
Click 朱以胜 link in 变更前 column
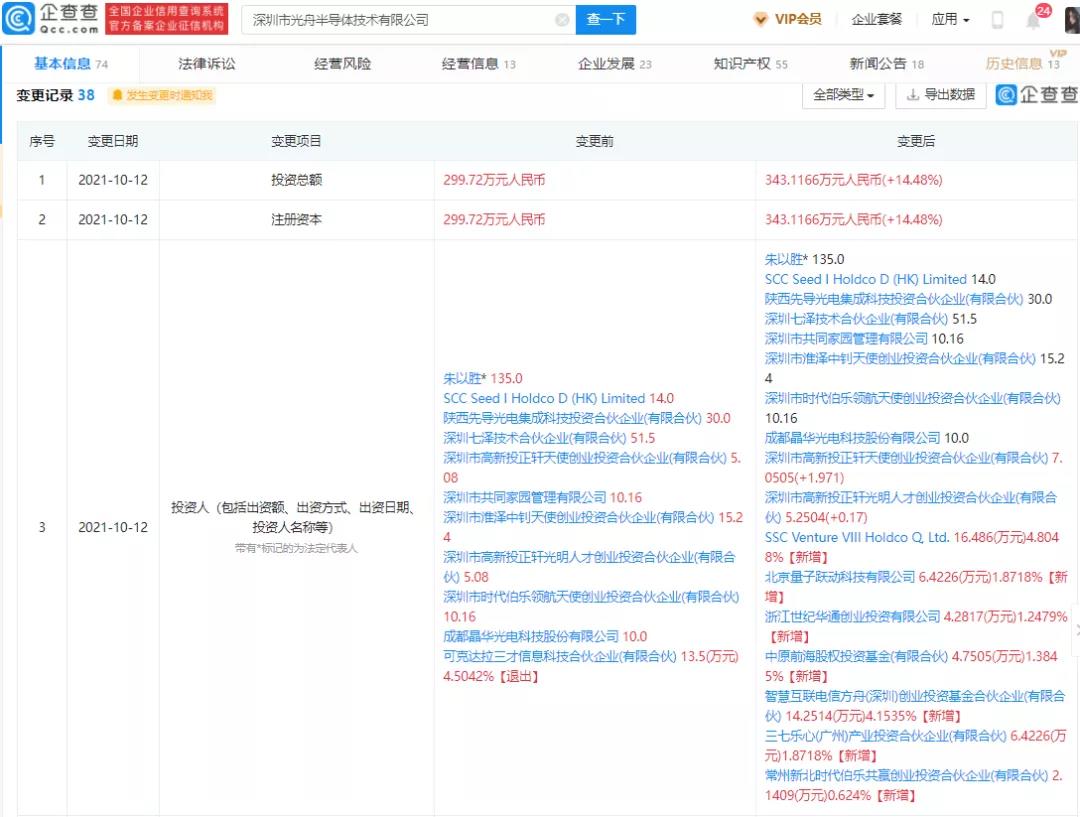[x=462, y=378]
